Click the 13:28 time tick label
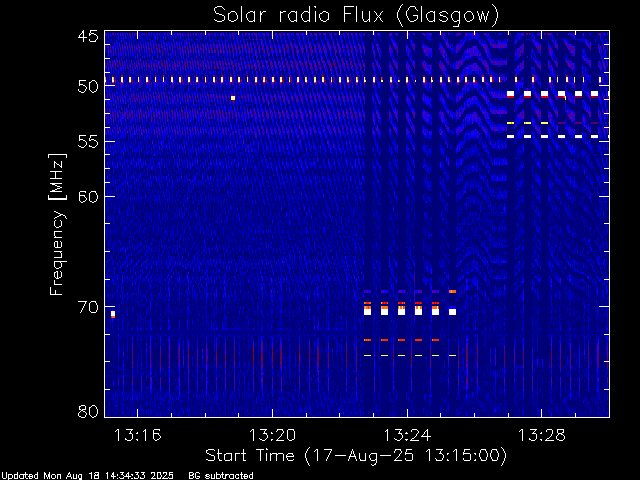This screenshot has height=480, width=640. [x=542, y=435]
